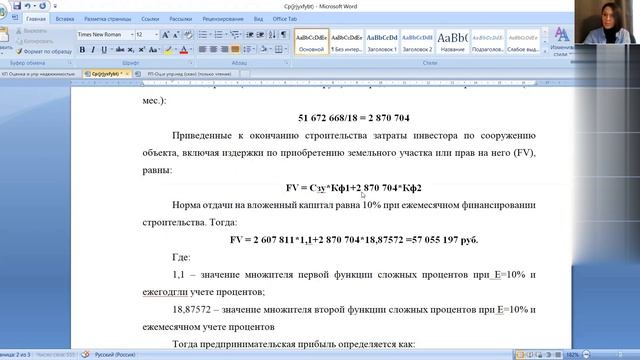Select the Без интервала style

click(x=347, y=42)
